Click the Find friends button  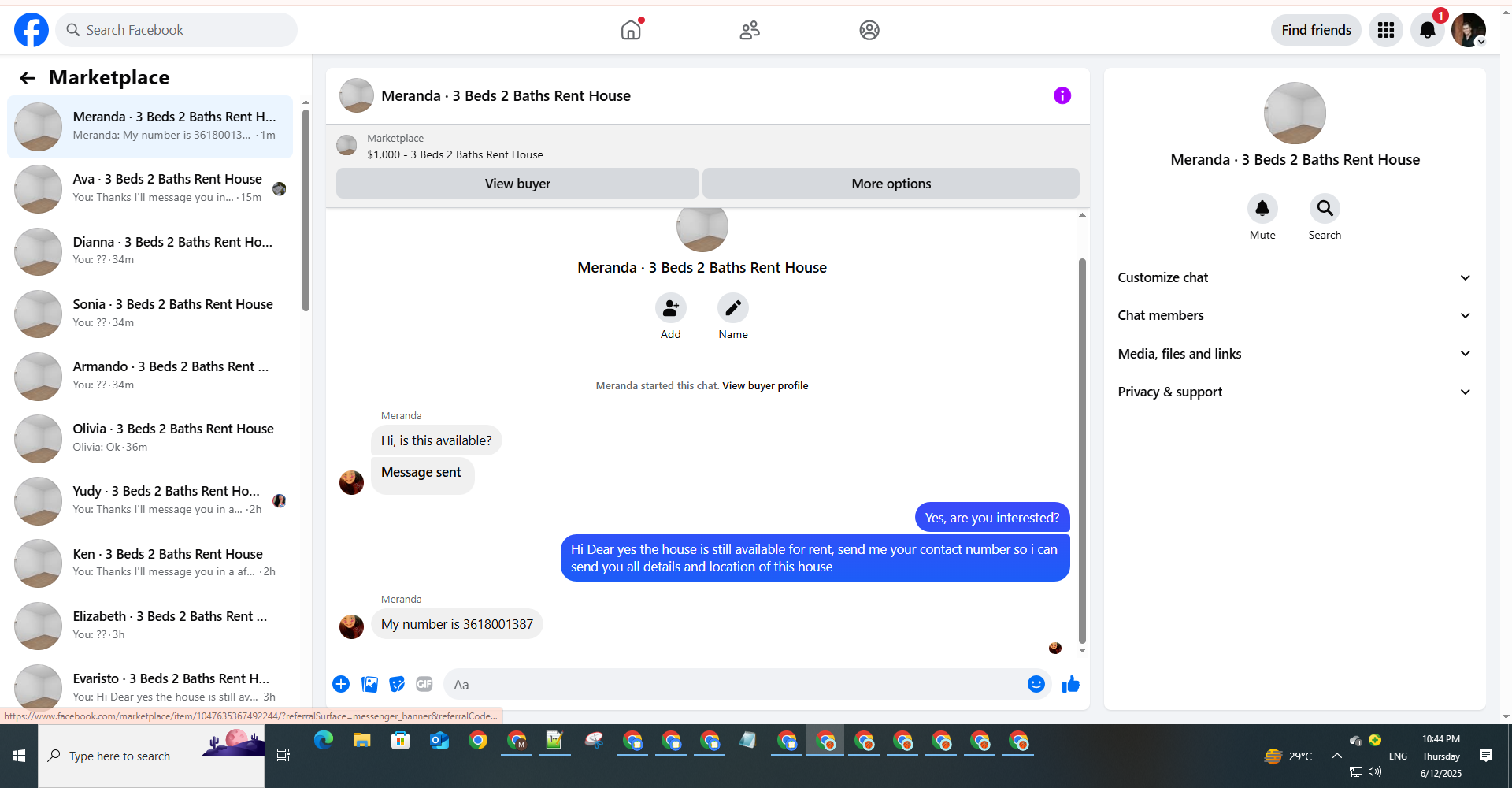[x=1316, y=30]
